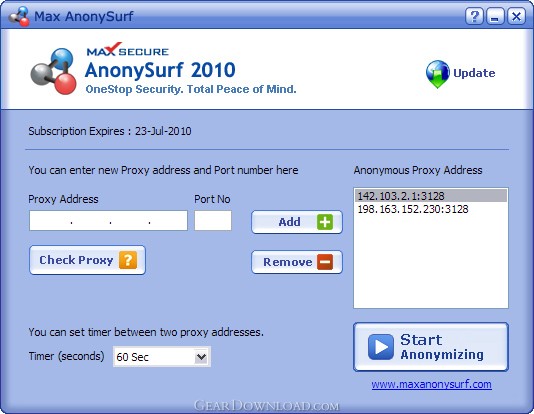Click the Start Anonymizing text

click(x=442, y=347)
